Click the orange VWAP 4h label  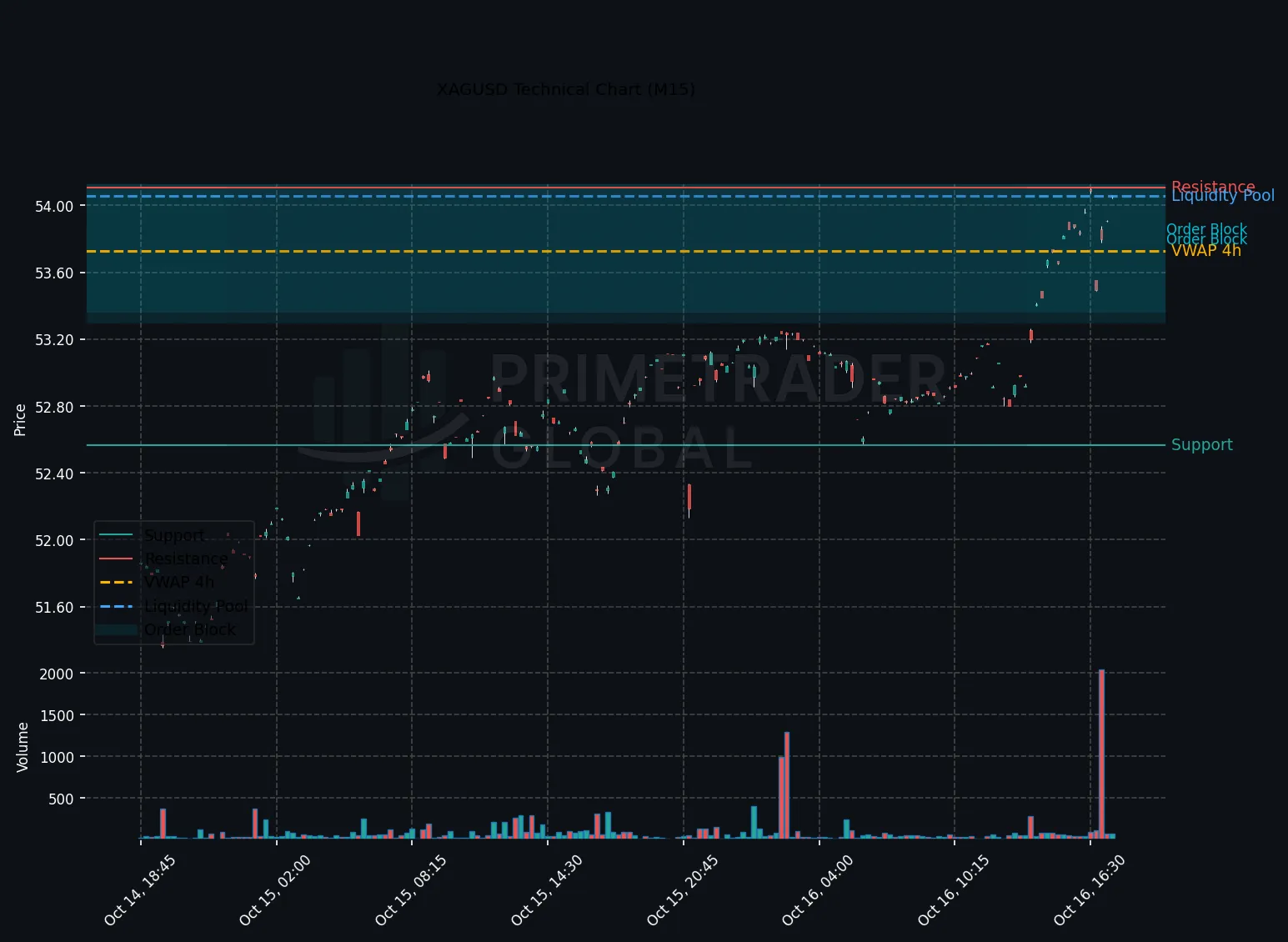(x=1206, y=250)
